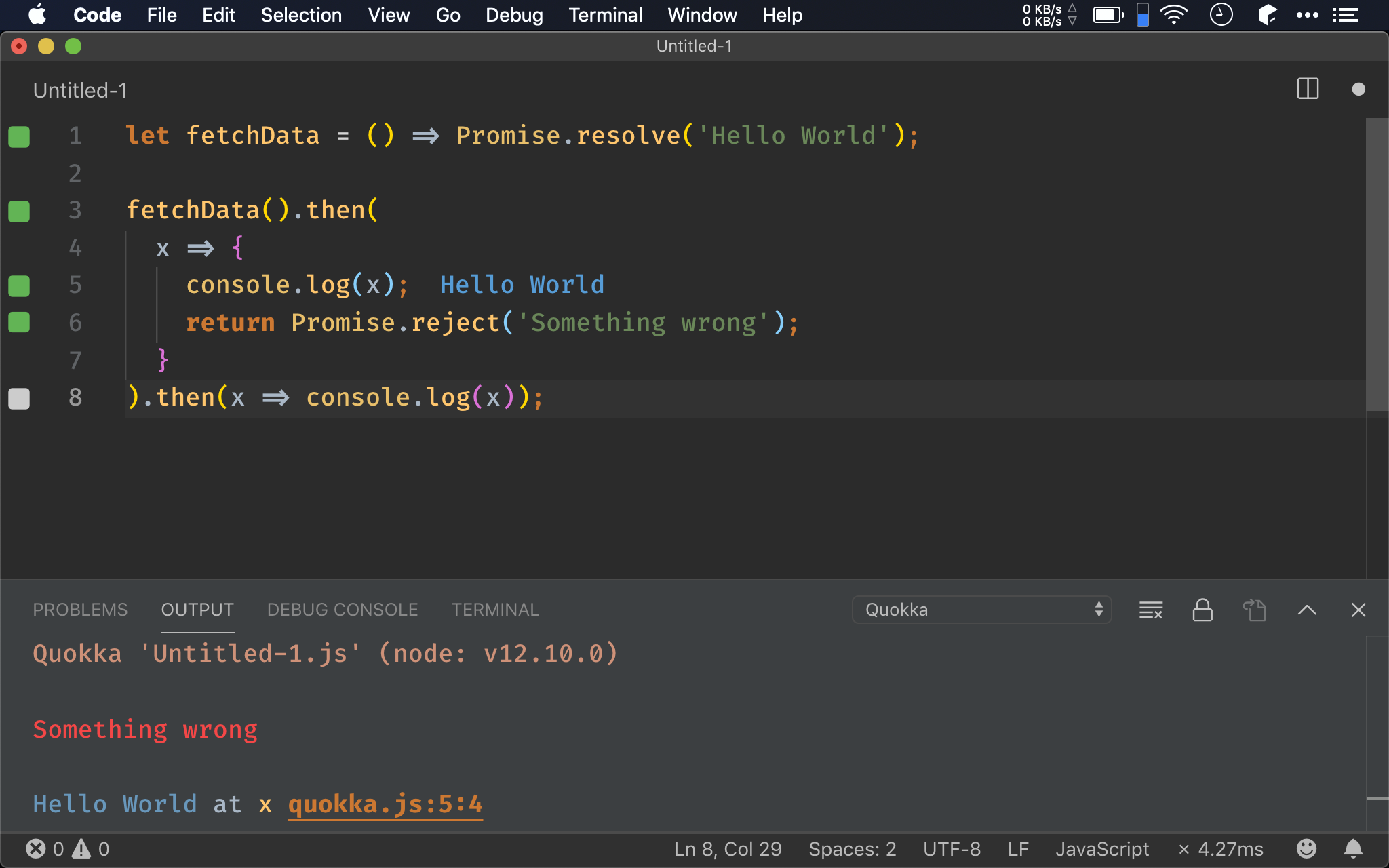Click the fetchData identifier on line 1
1389x868 pixels.
[253, 136]
